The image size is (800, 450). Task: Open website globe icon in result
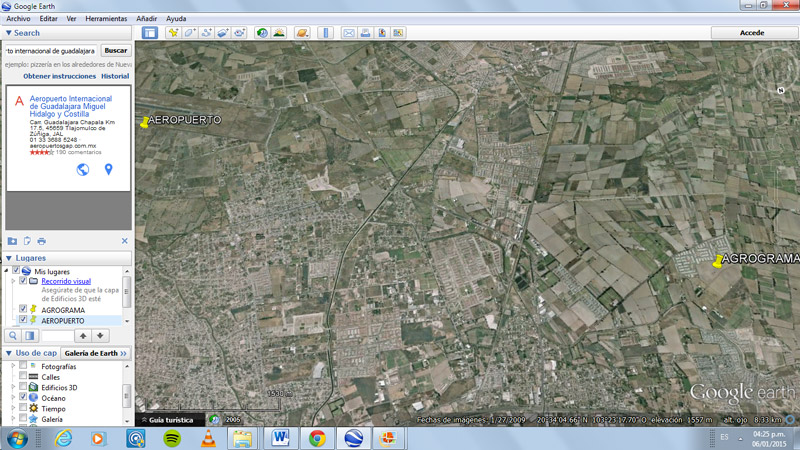(83, 169)
